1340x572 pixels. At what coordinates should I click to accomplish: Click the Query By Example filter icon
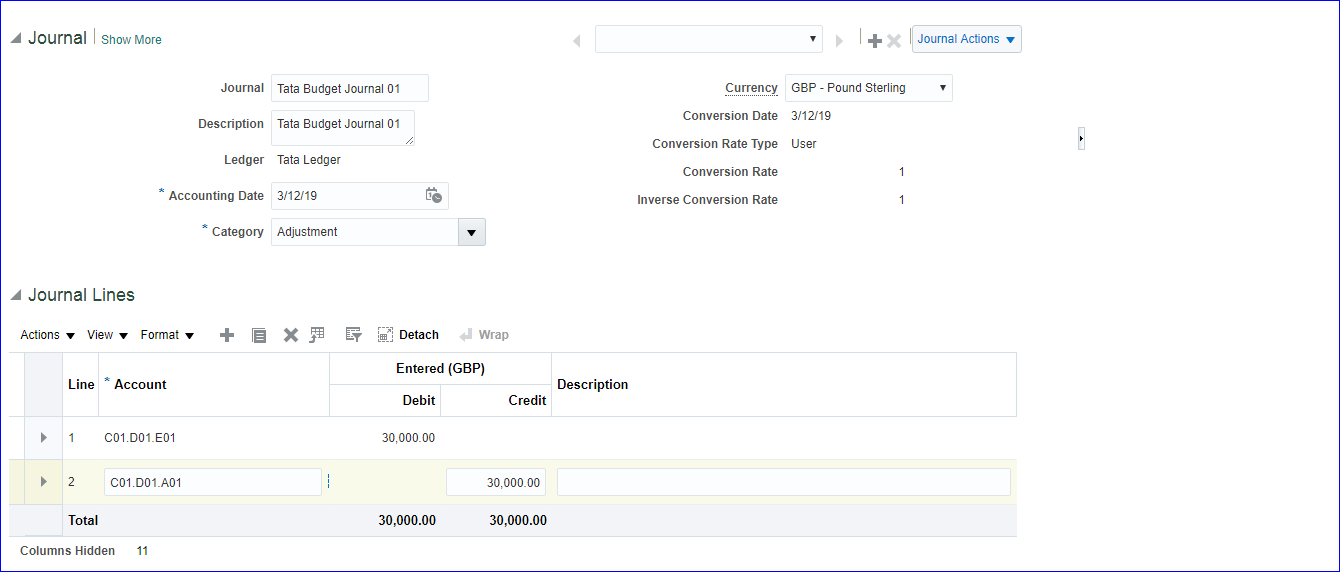(353, 335)
